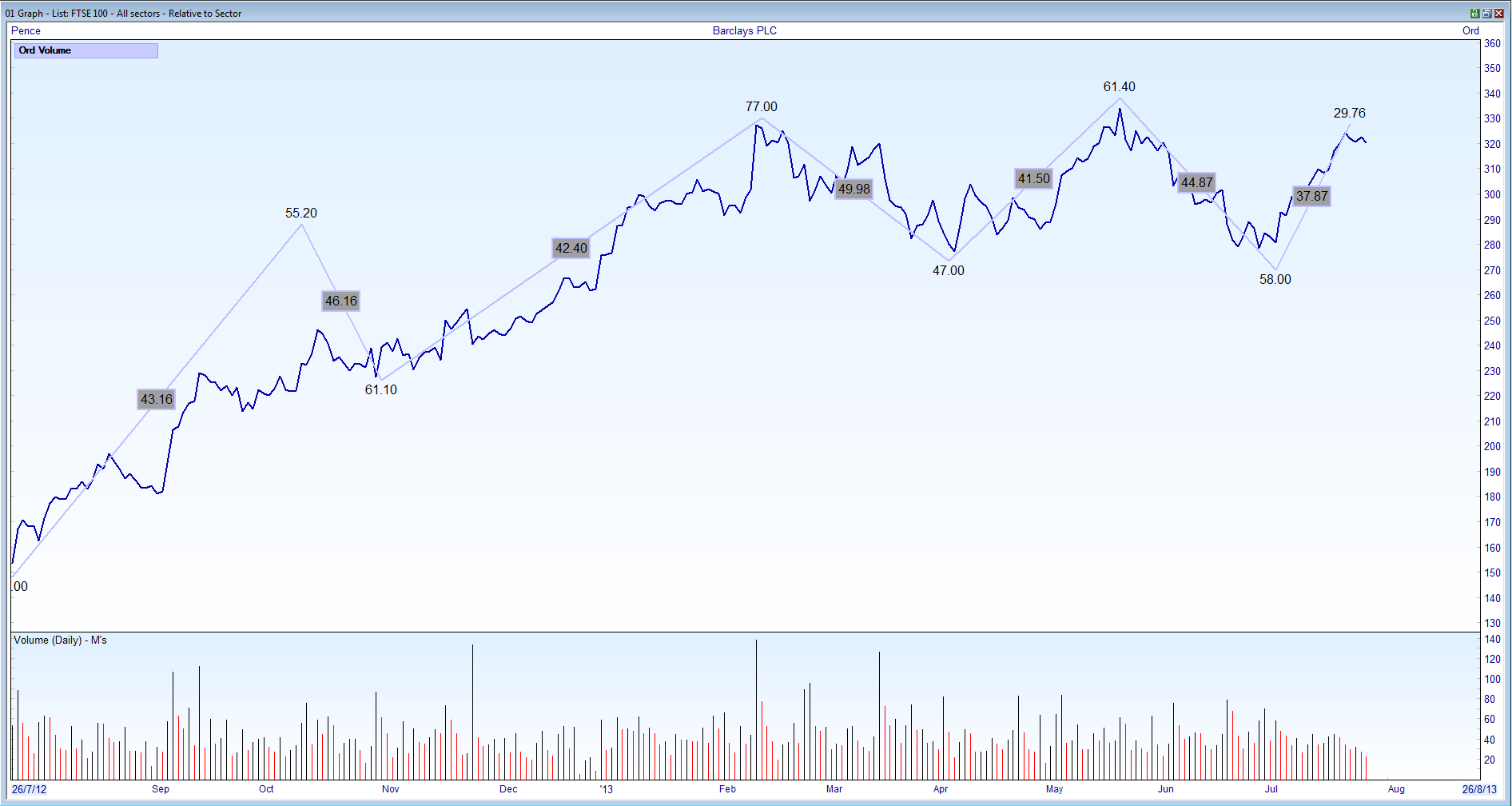Select the Ord Volume legend box
1512x806 pixels.
[86, 50]
